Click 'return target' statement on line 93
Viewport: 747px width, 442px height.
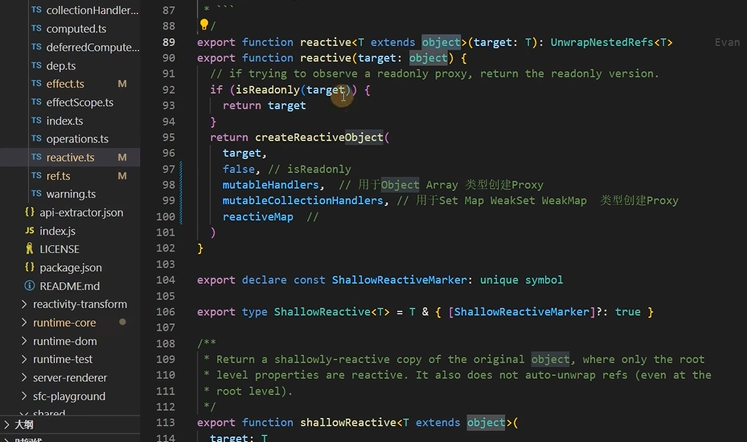point(264,106)
